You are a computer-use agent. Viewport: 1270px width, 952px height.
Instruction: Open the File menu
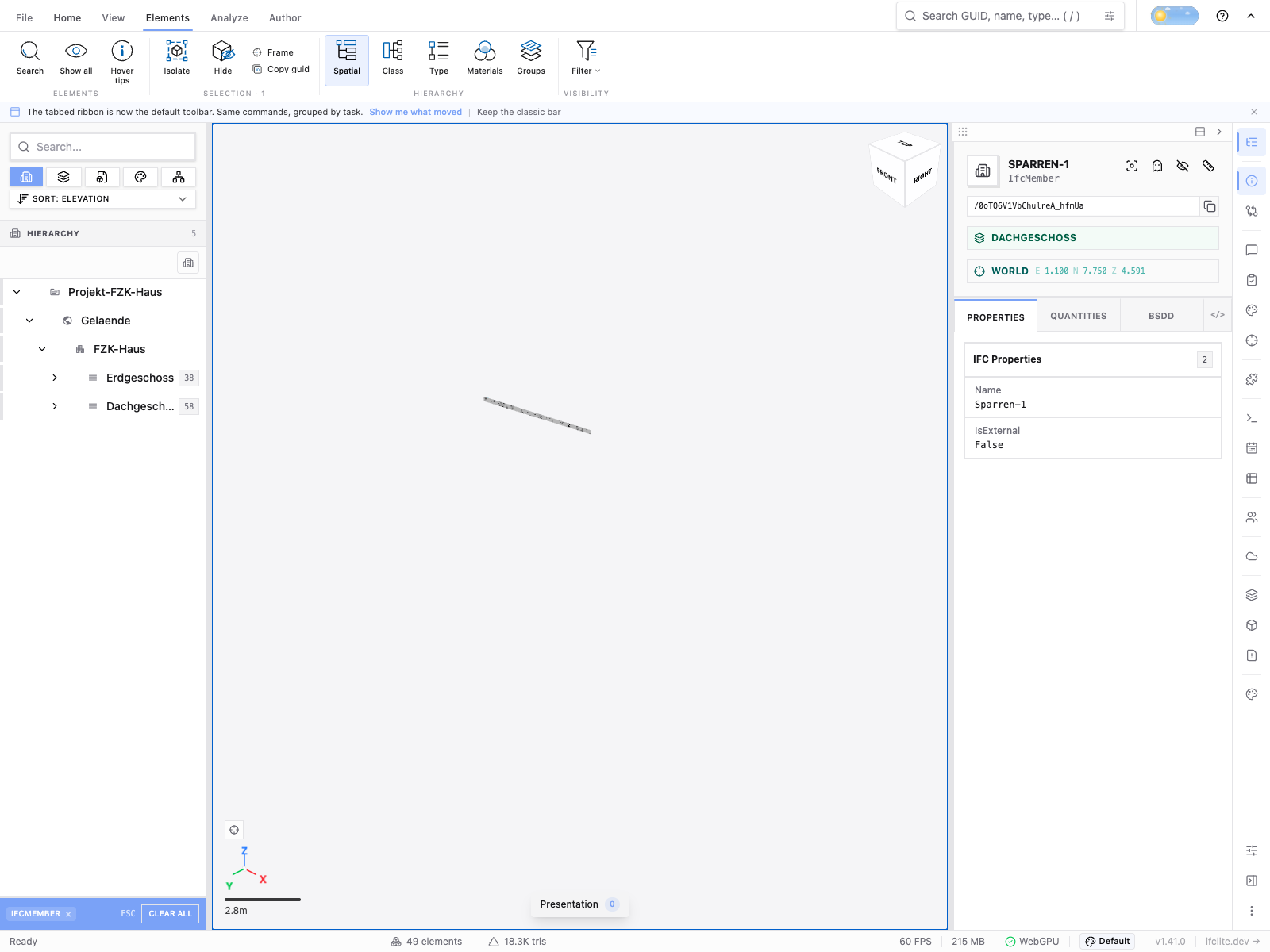coord(25,17)
